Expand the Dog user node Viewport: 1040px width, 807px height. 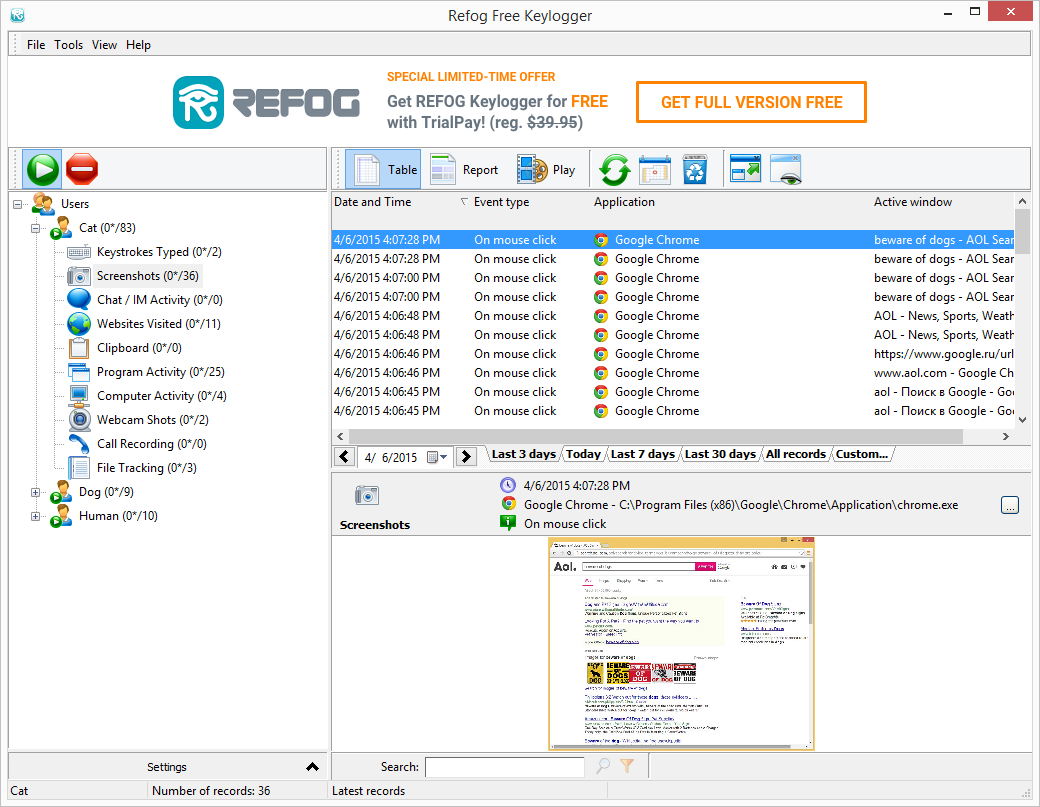pyautogui.click(x=35, y=492)
